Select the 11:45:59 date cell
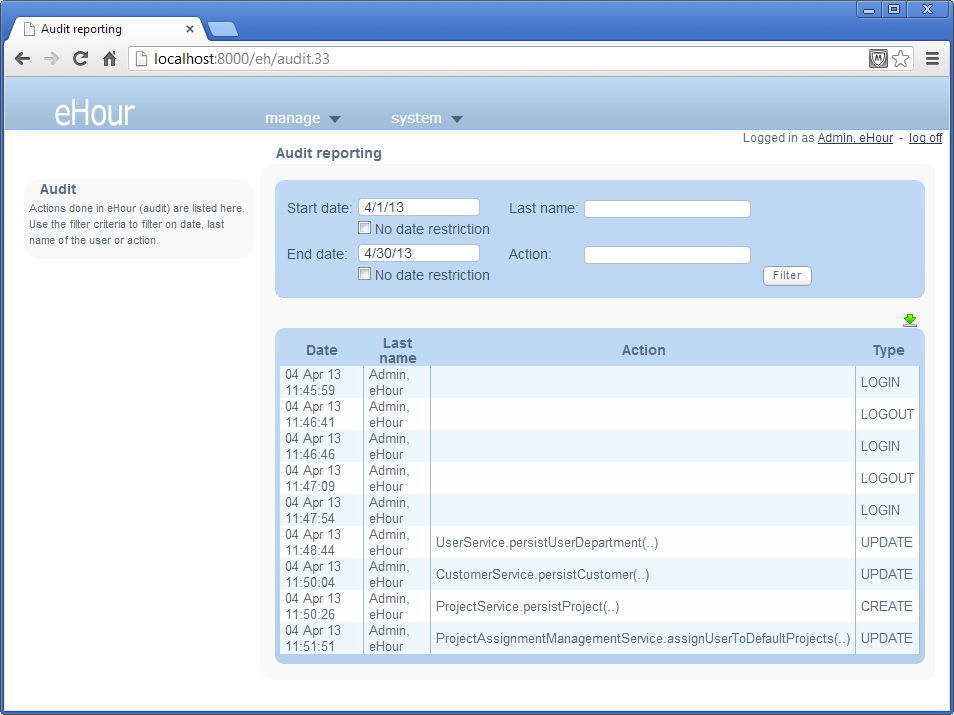The image size is (954, 715). pyautogui.click(x=322, y=382)
